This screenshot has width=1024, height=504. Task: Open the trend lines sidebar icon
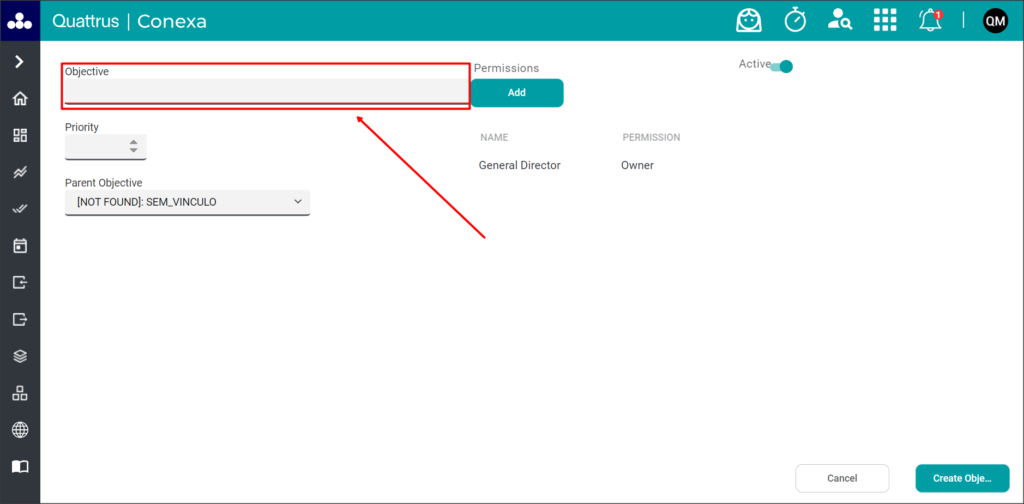tap(20, 172)
